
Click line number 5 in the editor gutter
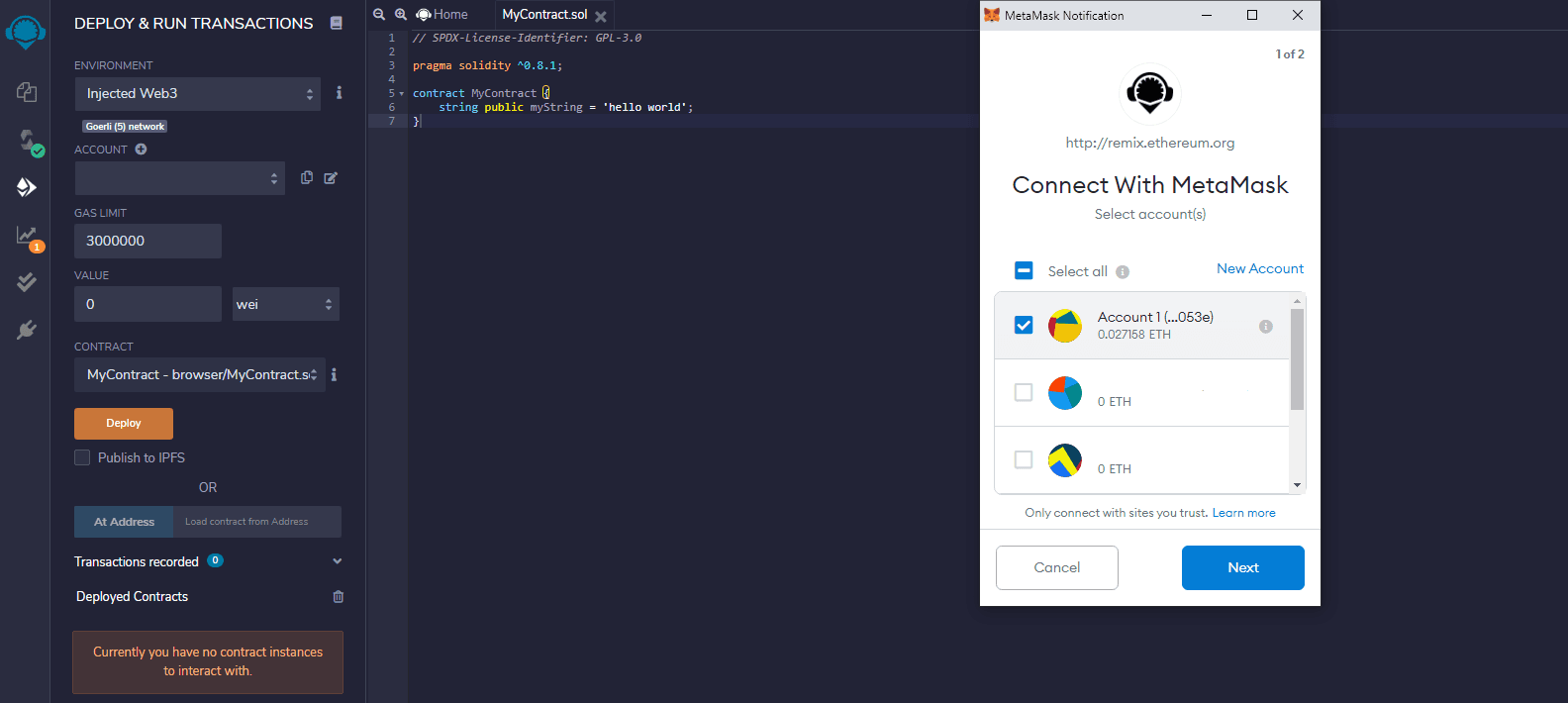pos(392,93)
